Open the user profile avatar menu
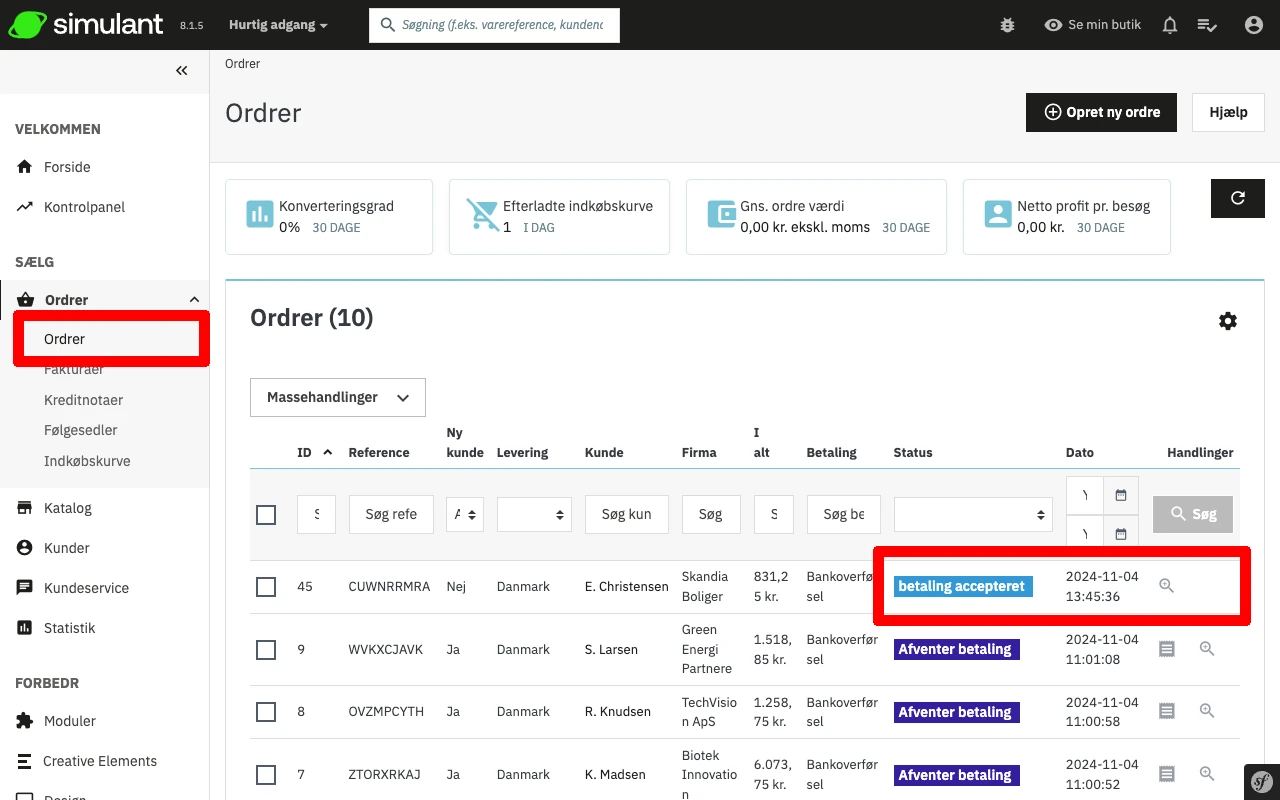The image size is (1280, 800). pos(1253,25)
